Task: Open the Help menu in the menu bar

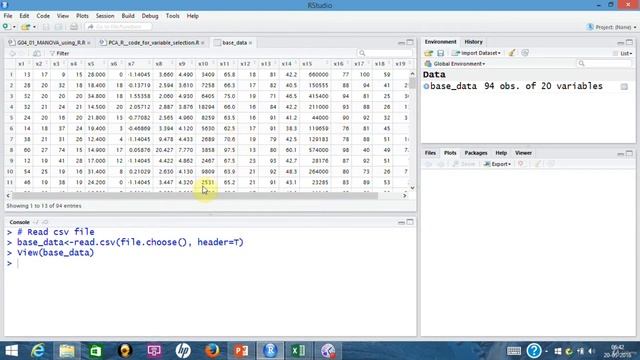Action: 192,16
